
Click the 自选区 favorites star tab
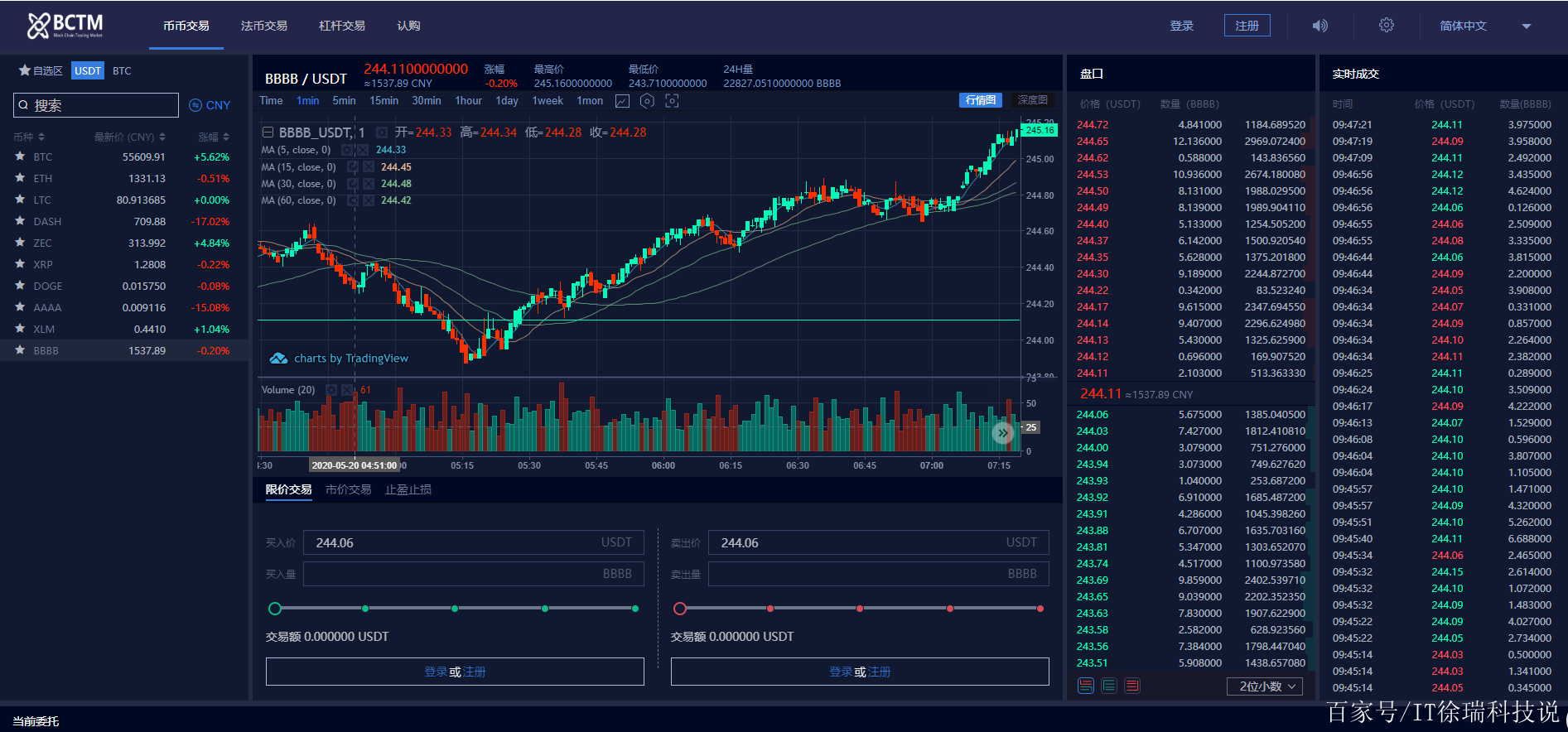click(41, 71)
